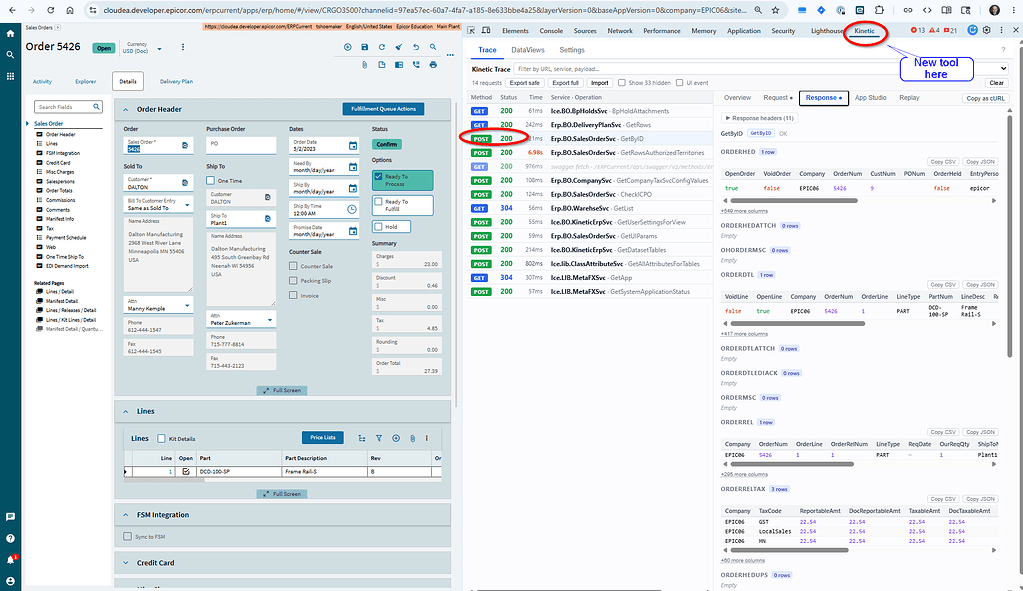Check the Ready To Fulfill option
Screen dimensions: 1023x591
point(378,202)
